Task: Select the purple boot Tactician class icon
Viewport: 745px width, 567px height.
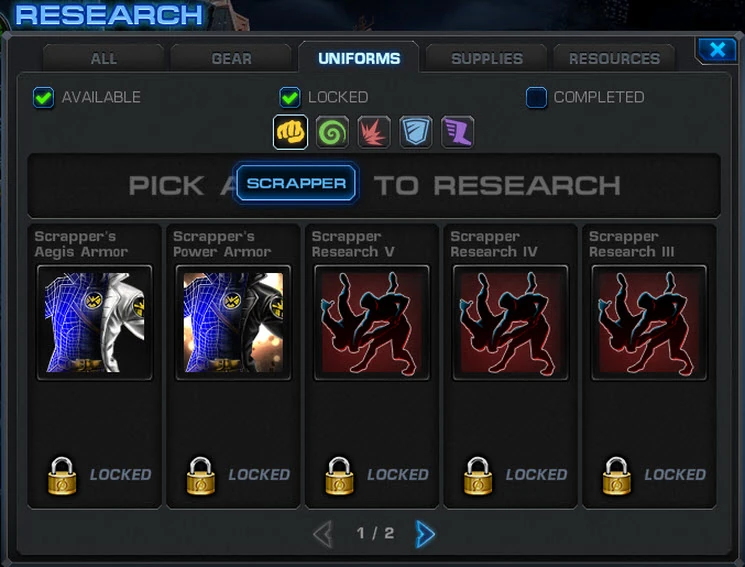Action: tap(458, 132)
